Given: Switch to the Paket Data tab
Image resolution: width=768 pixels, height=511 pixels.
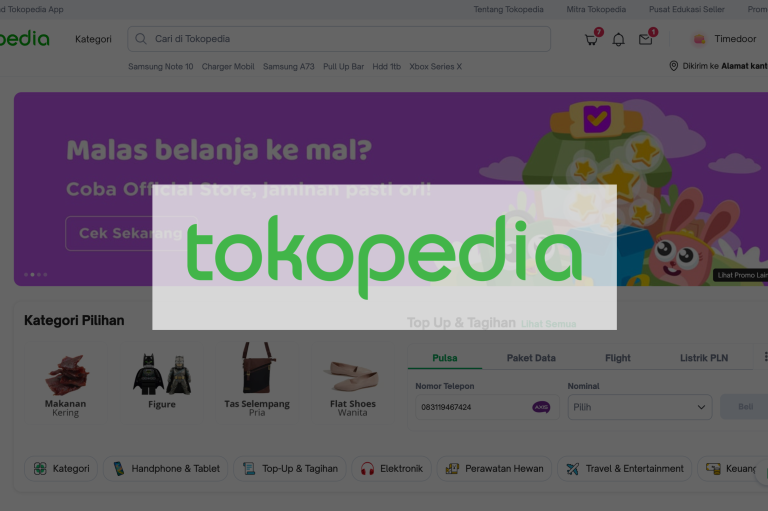Looking at the screenshot, I should (x=531, y=358).
